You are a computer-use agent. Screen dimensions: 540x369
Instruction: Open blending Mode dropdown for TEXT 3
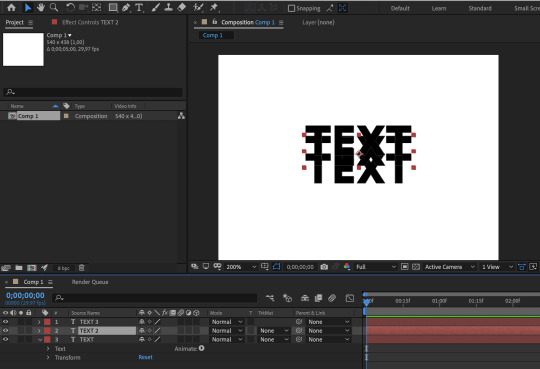[x=227, y=322]
